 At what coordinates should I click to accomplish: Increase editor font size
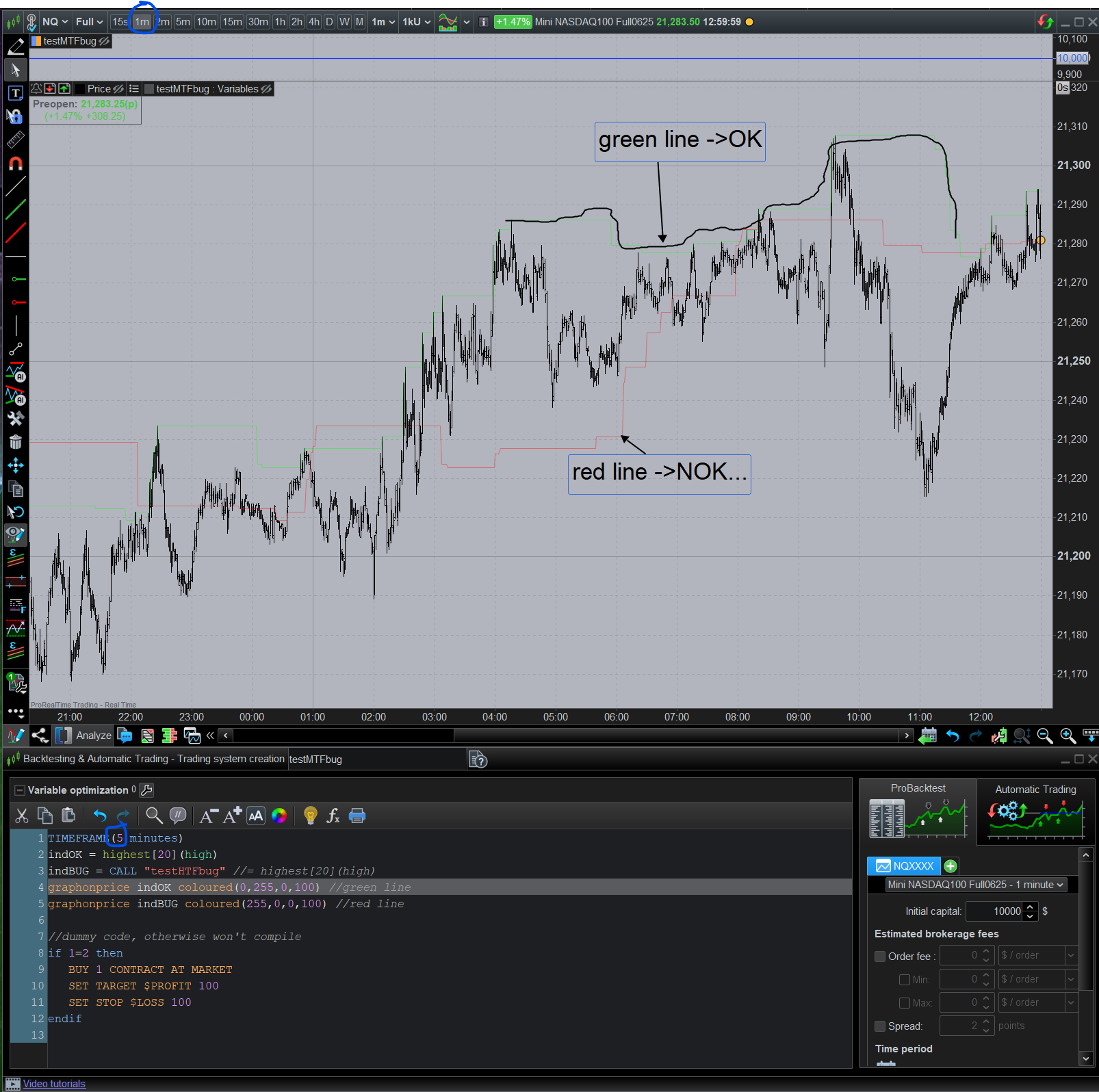[233, 816]
